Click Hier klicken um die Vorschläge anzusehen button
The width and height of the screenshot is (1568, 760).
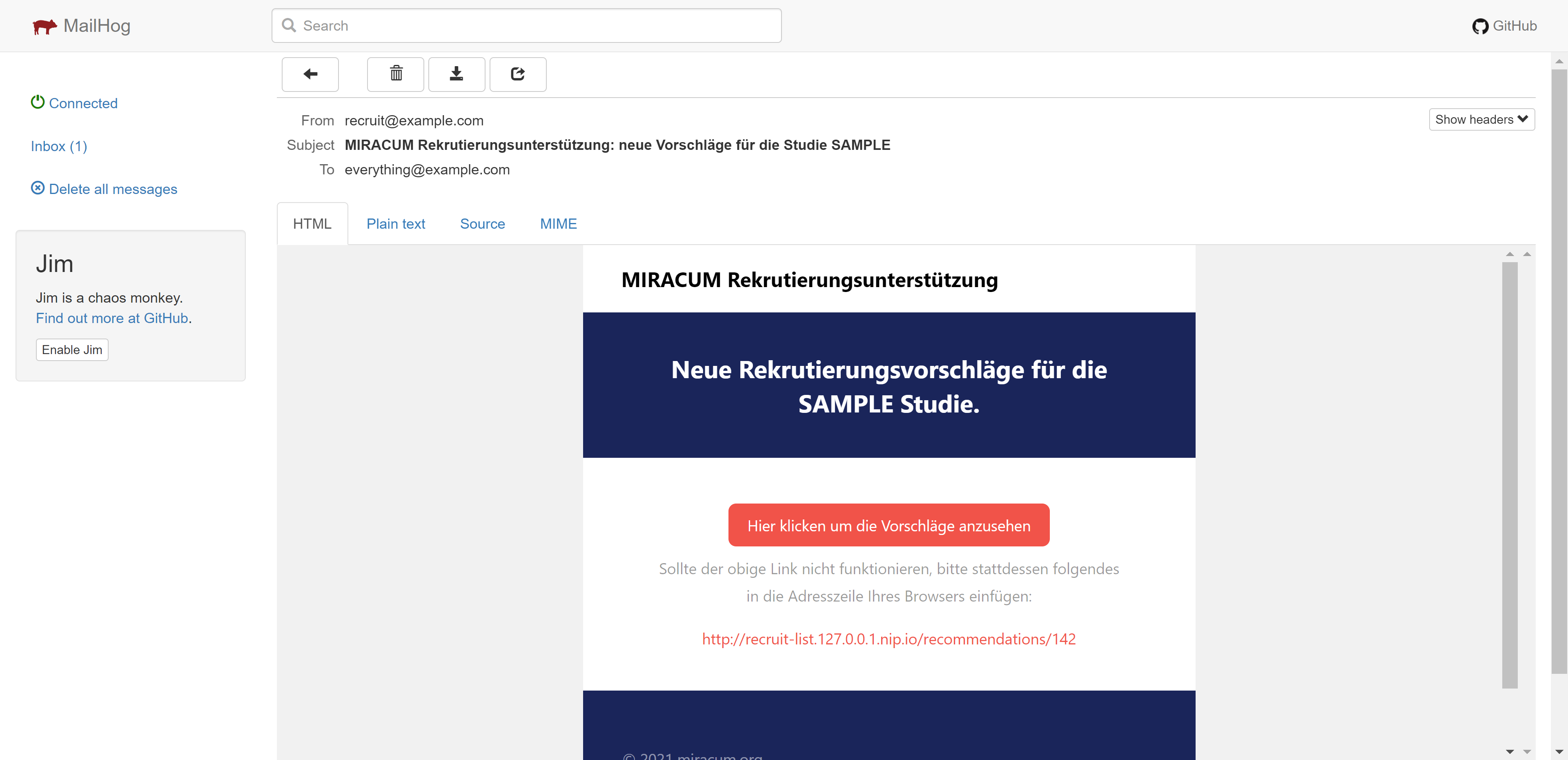point(889,525)
